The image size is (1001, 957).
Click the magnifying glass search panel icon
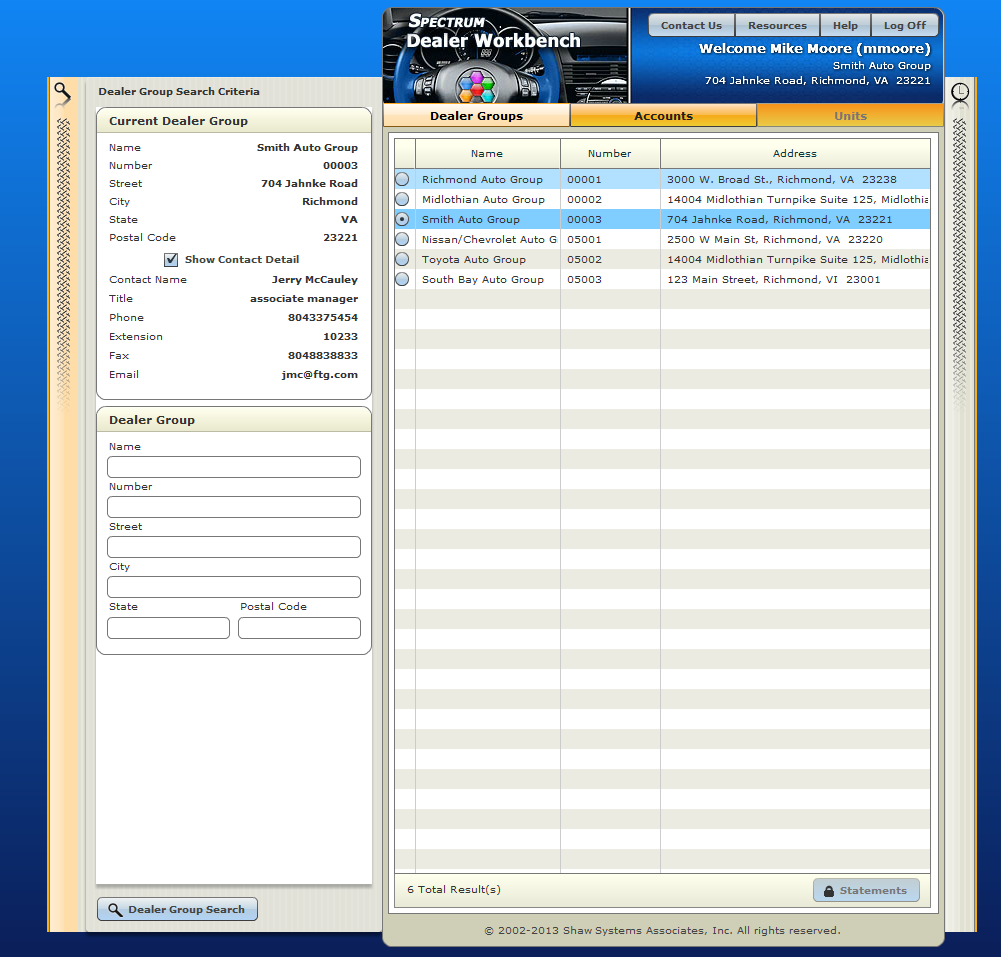[62, 93]
